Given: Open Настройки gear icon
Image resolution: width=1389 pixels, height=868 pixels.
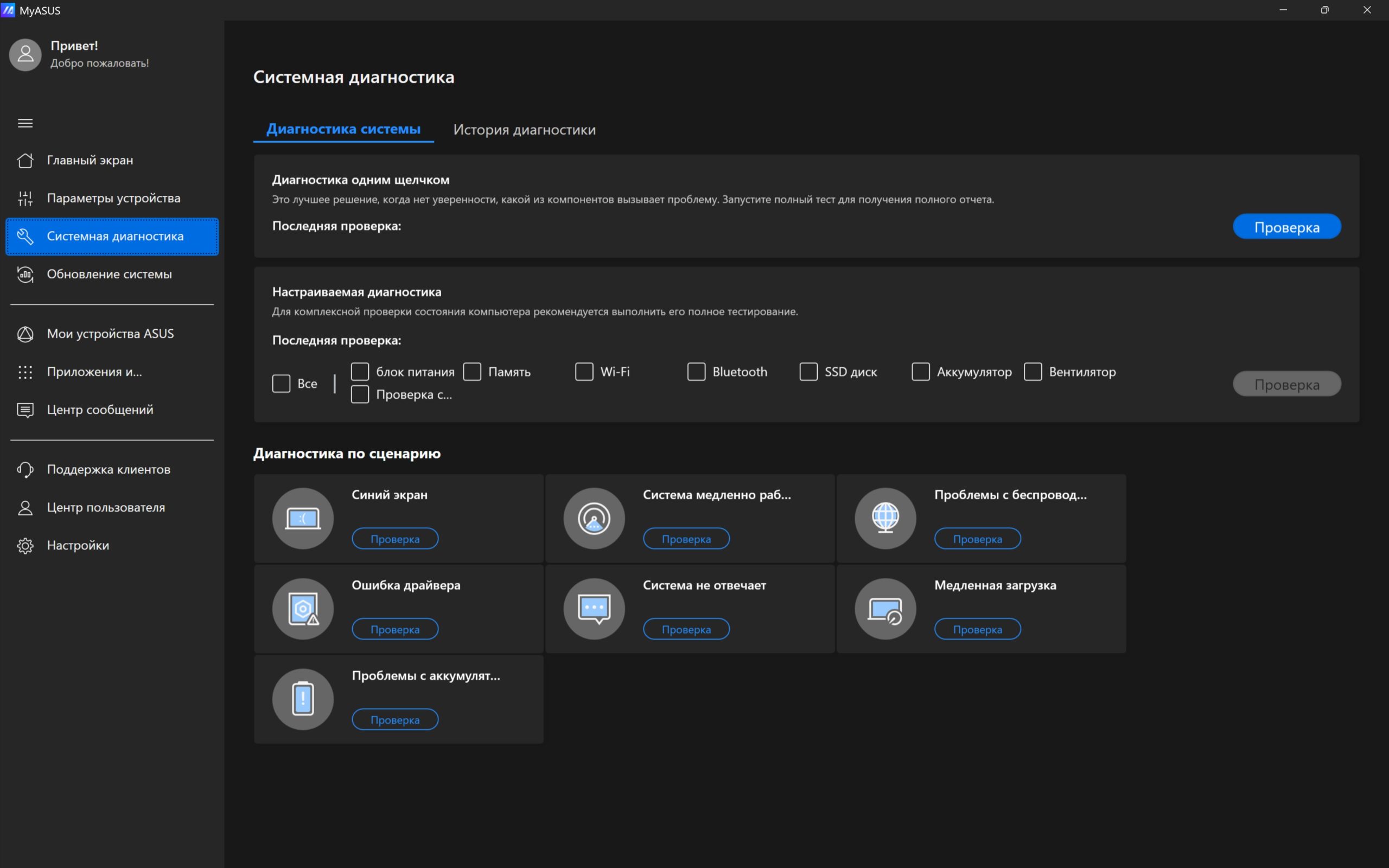Looking at the screenshot, I should pos(26,545).
